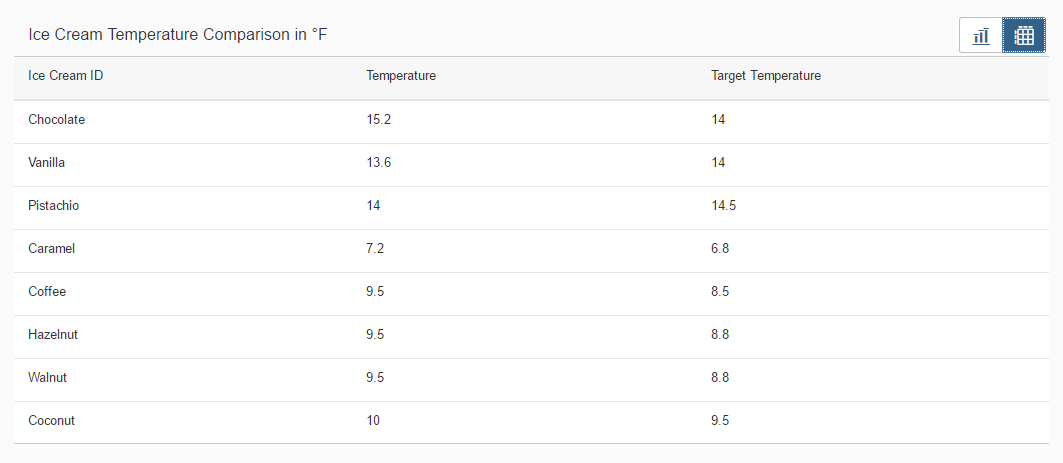
Task: Click the Temperature column header
Action: (401, 76)
